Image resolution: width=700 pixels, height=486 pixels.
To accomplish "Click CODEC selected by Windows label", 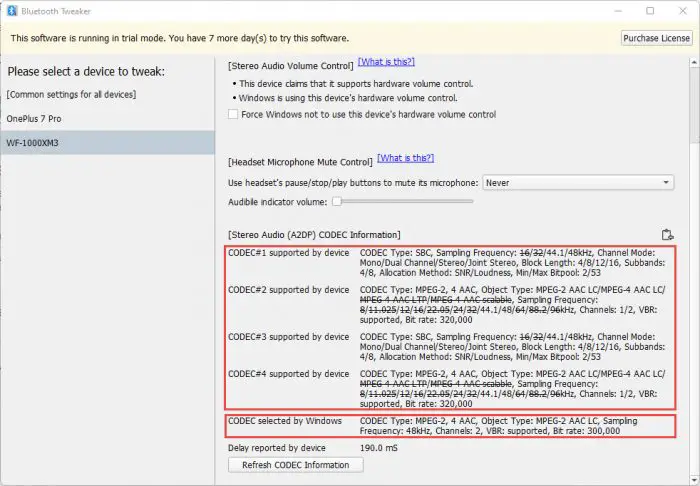I will point(285,421).
